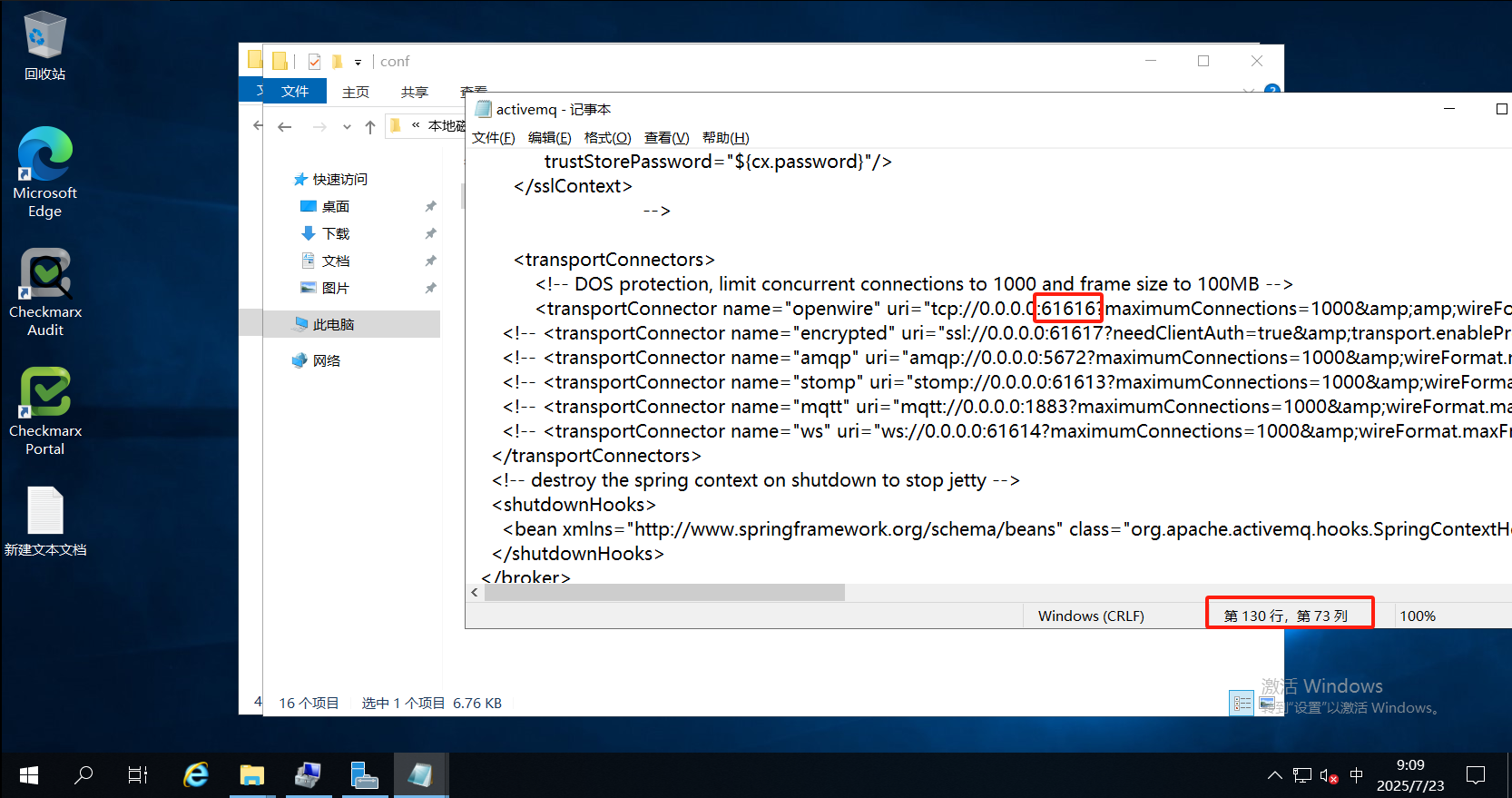Open the 编辑(E) menu in Notepad
1512x798 pixels.
click(549, 138)
